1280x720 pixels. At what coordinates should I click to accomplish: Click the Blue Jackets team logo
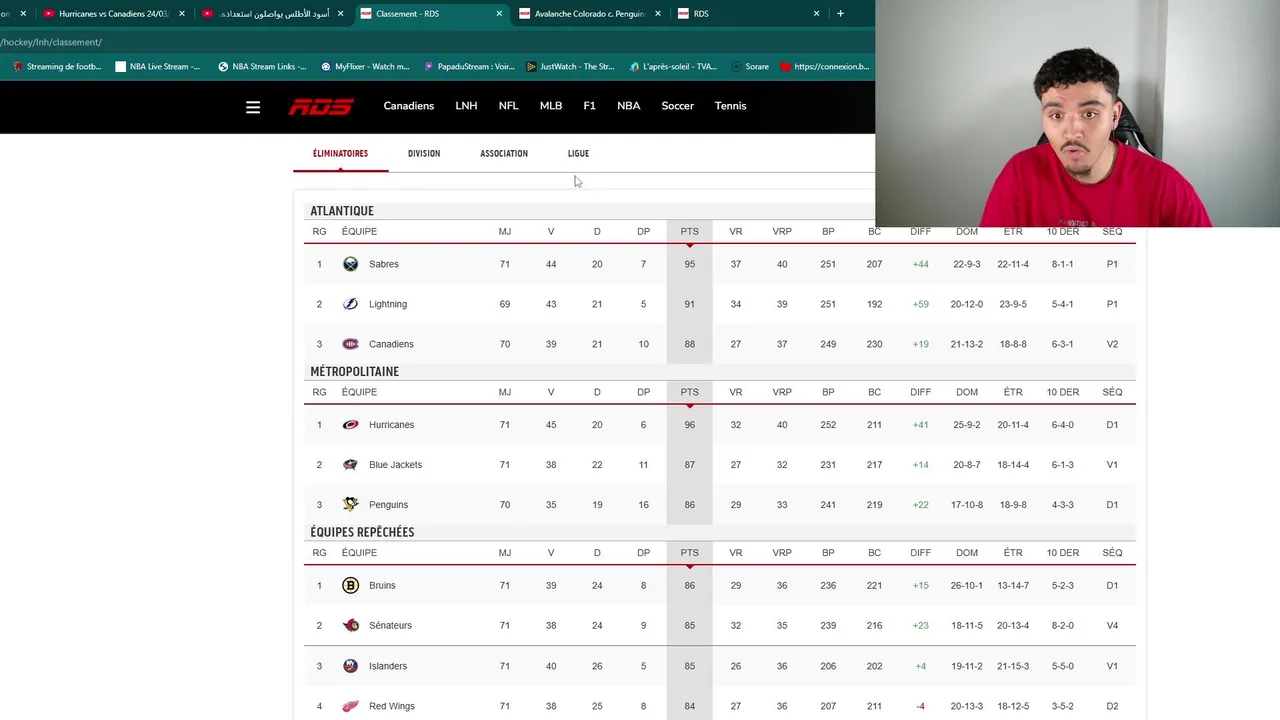pos(350,465)
